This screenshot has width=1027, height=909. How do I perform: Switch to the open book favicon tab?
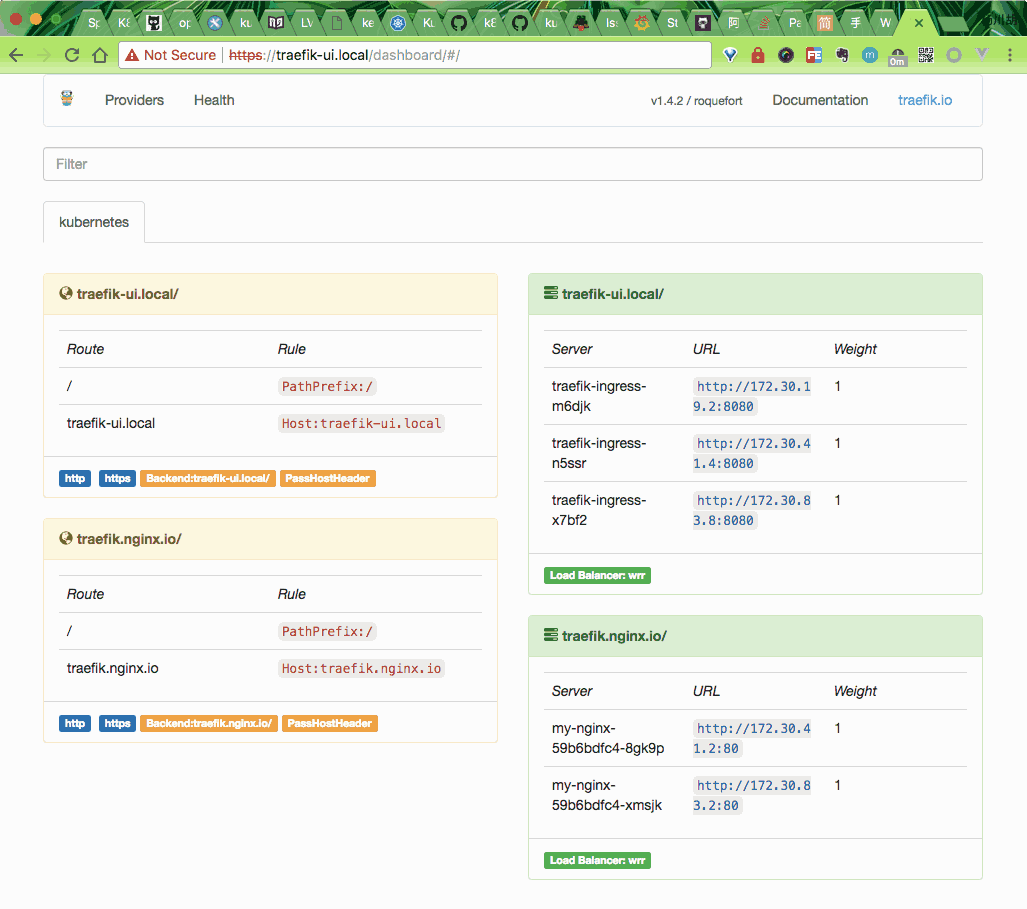276,23
